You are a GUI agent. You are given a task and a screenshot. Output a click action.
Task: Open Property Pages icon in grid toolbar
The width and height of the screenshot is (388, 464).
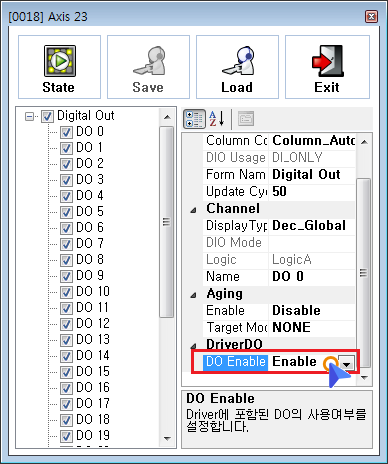[246, 119]
